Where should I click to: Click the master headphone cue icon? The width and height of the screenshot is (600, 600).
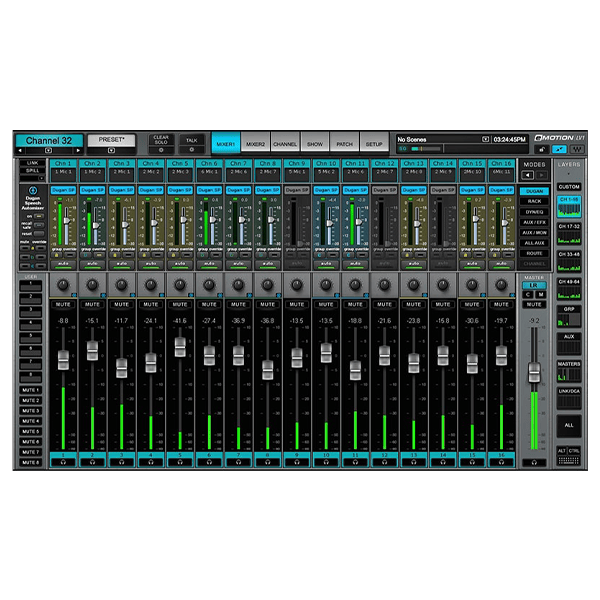click(534, 463)
